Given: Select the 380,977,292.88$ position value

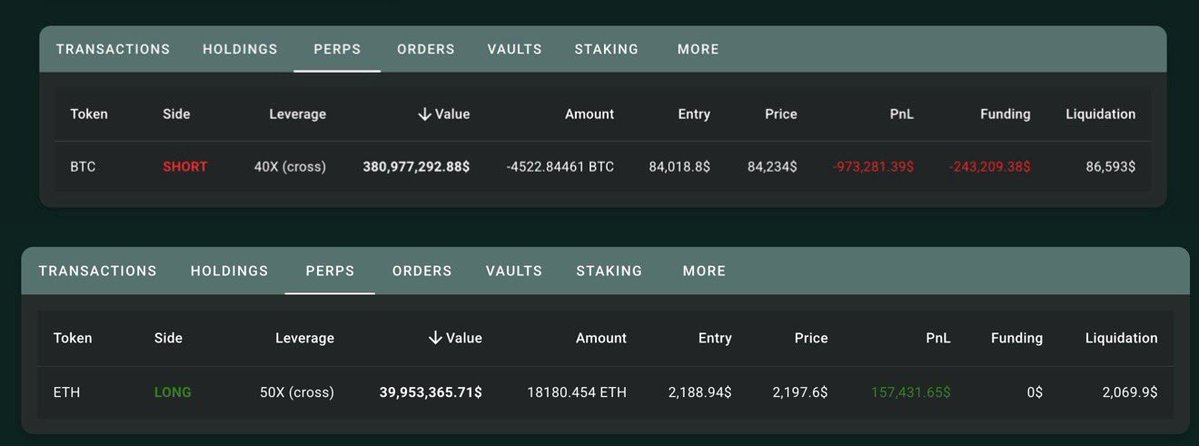Looking at the screenshot, I should coord(416,167).
